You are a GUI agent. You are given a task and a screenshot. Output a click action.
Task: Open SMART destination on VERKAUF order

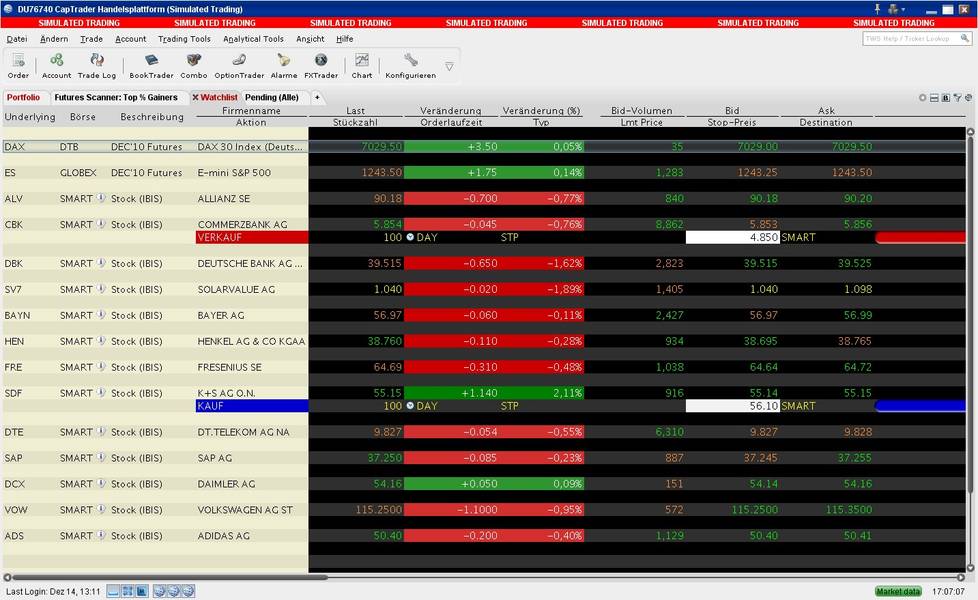click(x=798, y=237)
